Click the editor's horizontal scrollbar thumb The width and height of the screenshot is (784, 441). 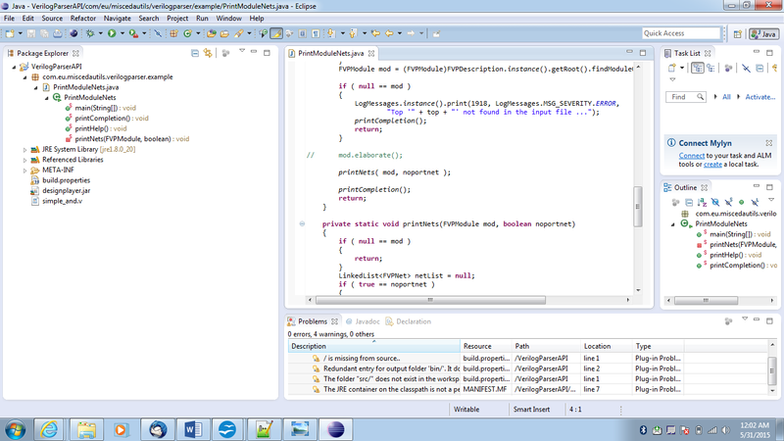pos(430,300)
